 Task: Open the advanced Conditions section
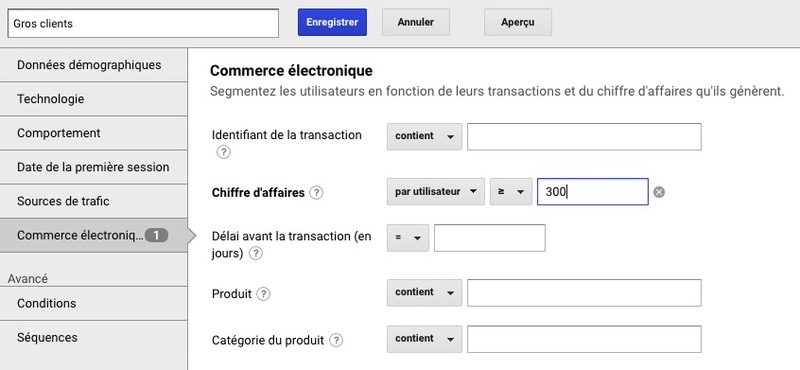(94, 303)
